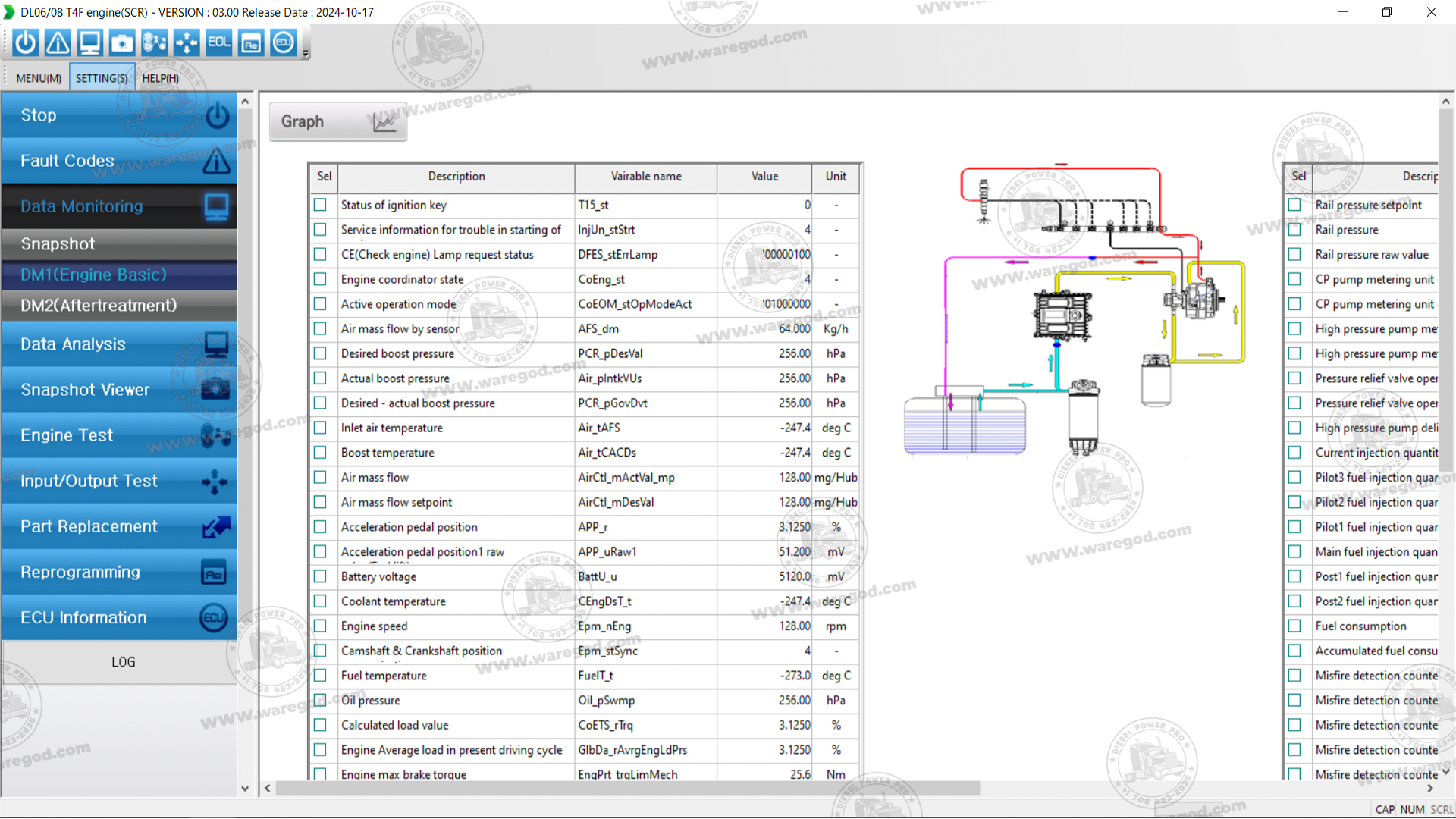Screen dimensions: 1456x819
Task: Expand the toolbar overflow arrow
Action: click(x=306, y=54)
